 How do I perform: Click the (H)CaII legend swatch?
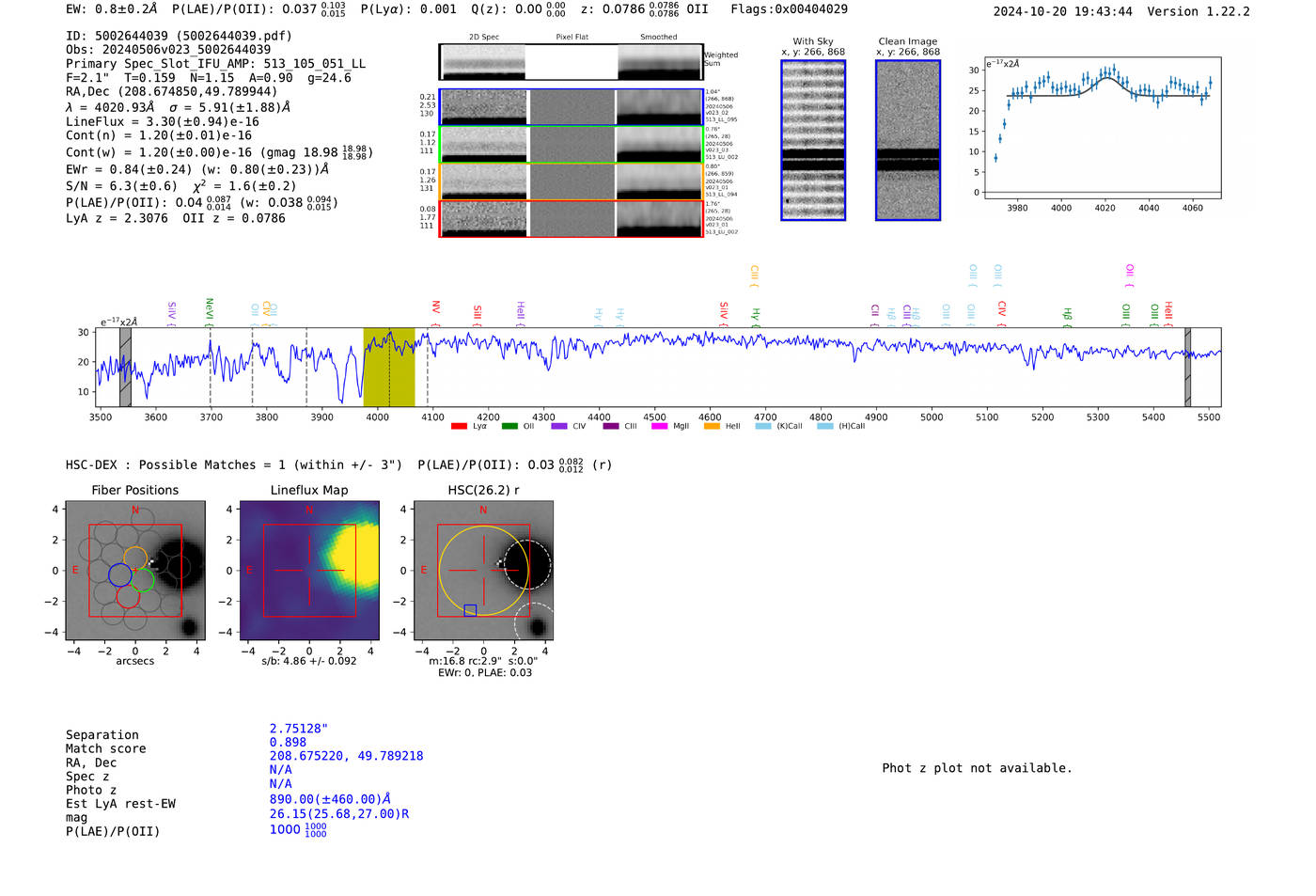(825, 426)
